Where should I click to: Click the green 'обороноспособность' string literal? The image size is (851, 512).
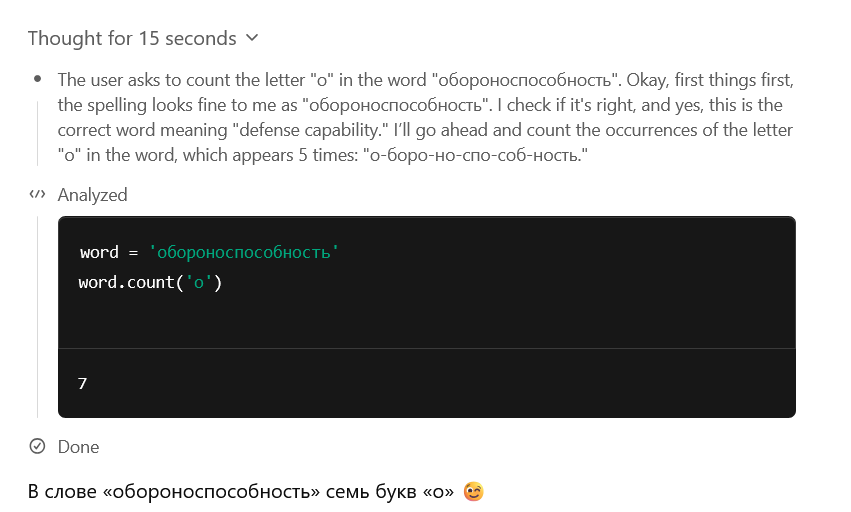pos(244,252)
